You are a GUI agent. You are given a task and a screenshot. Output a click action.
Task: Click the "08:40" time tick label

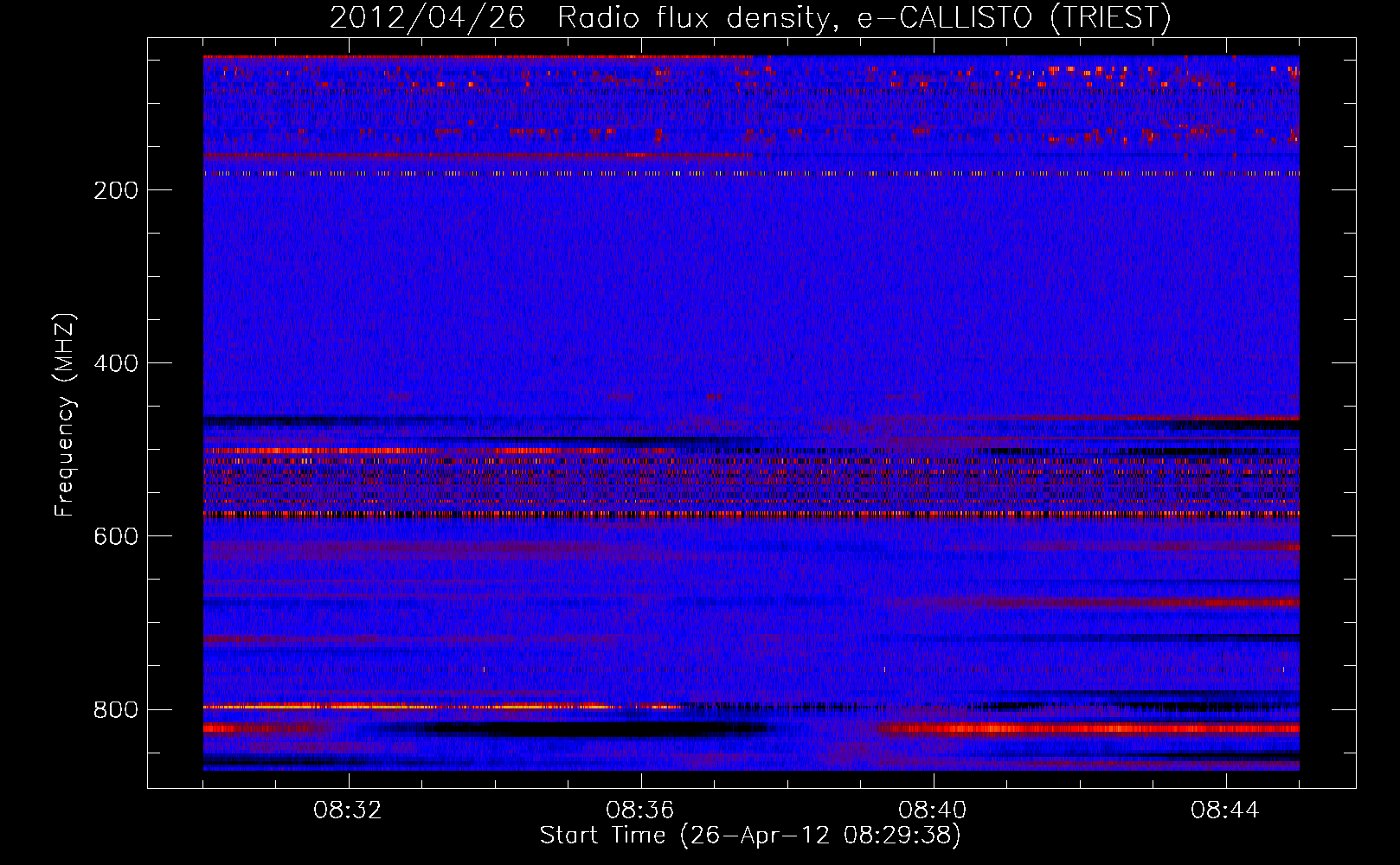click(x=933, y=811)
